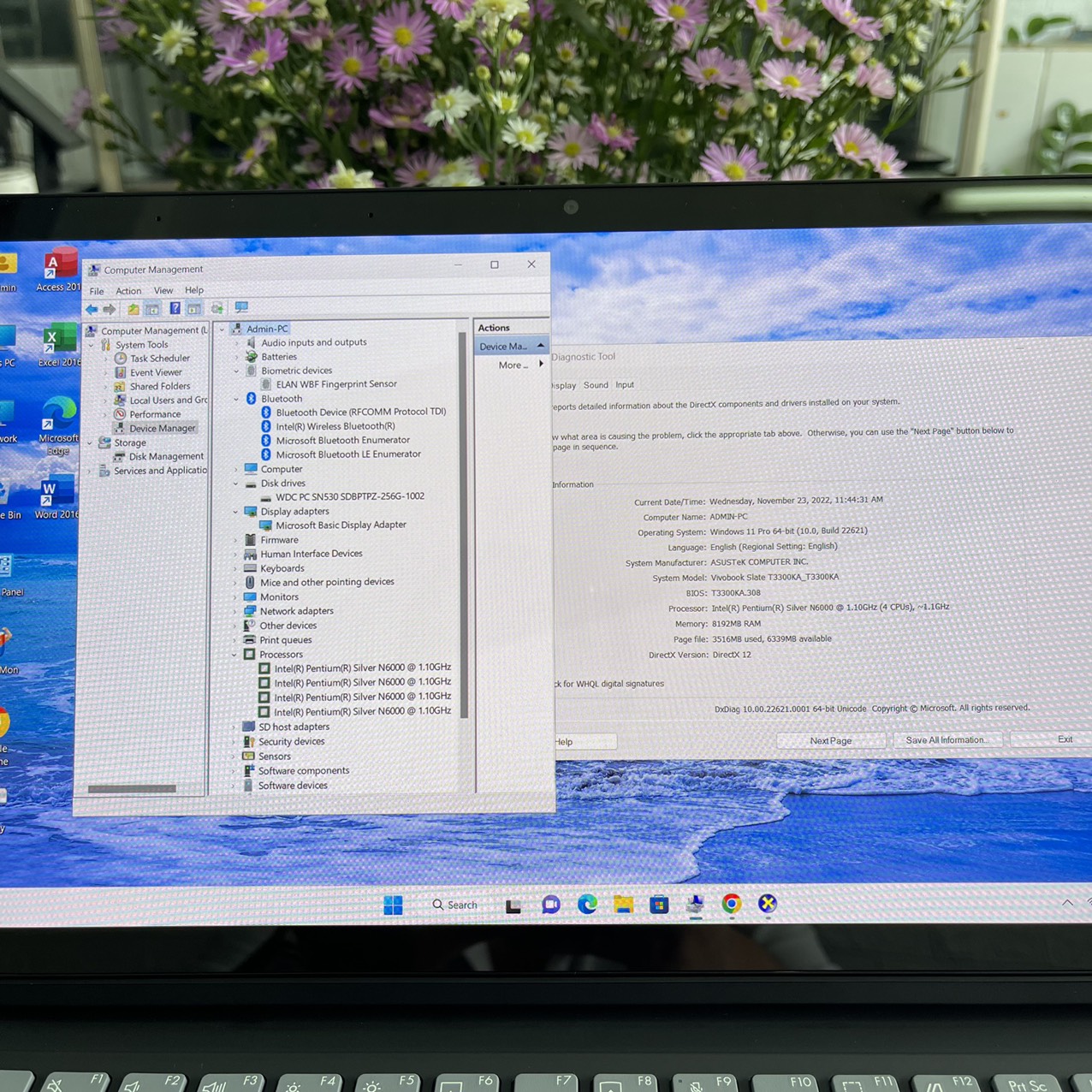Click the device list vertical scrollbar
Image resolution: width=1092 pixels, height=1092 pixels.
pos(464,524)
